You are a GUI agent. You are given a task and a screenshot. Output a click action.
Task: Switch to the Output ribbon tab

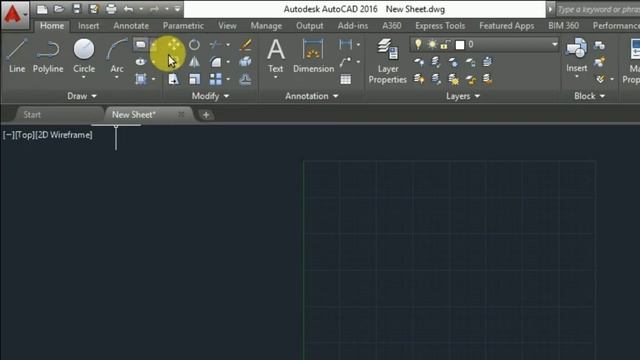pos(310,26)
